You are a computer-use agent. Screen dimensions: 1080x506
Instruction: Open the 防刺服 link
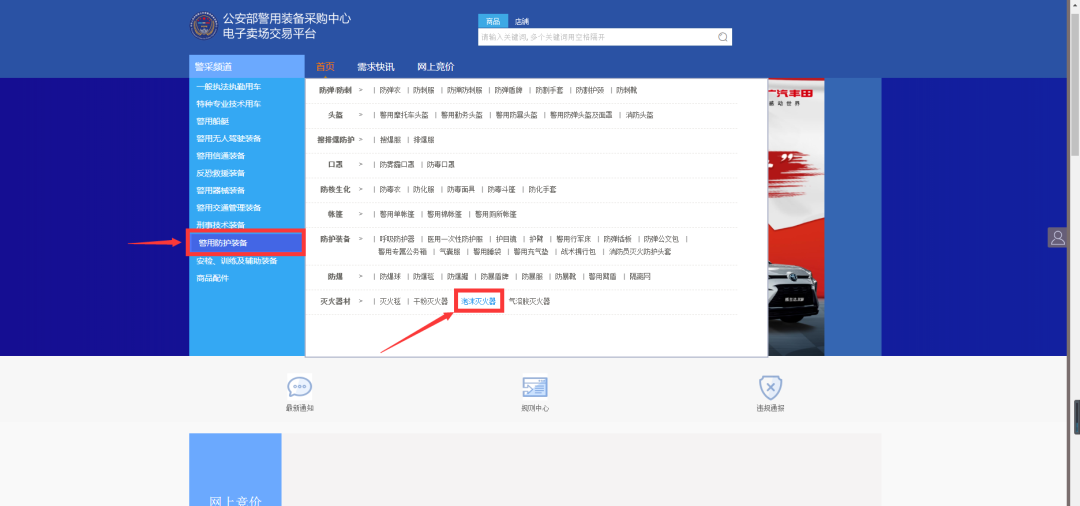pyautogui.click(x=424, y=90)
